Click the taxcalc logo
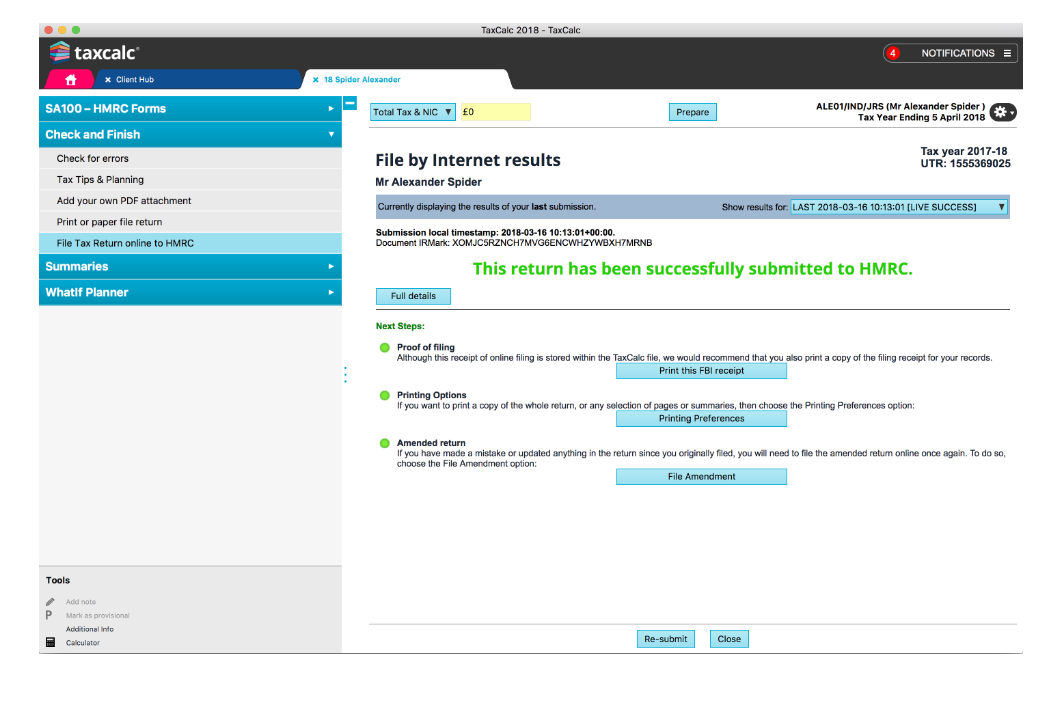Screen dimensions: 1062x708 pos(94,52)
